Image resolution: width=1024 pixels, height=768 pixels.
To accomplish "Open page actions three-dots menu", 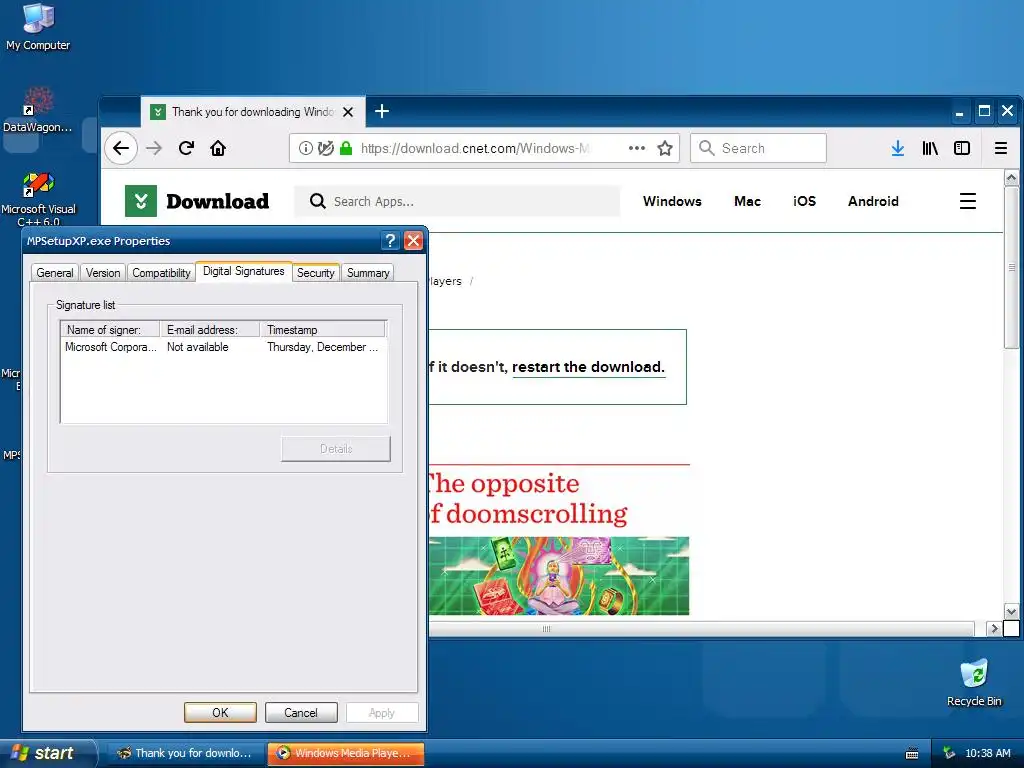I will [637, 148].
